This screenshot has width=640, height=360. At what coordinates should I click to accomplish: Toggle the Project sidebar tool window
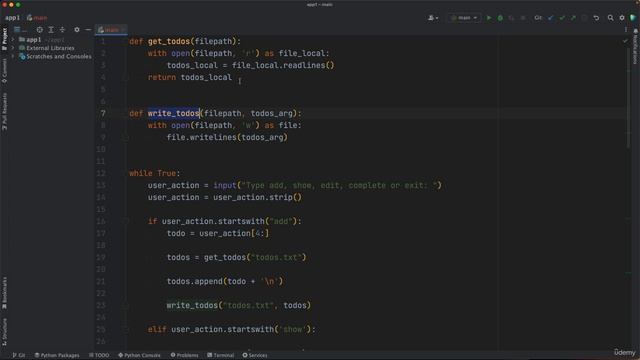point(4,39)
